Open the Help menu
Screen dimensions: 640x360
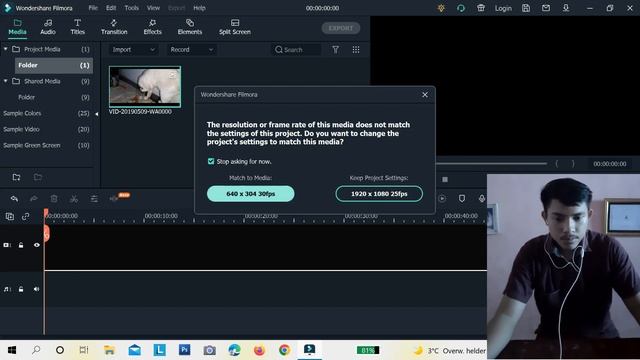pyautogui.click(x=199, y=8)
